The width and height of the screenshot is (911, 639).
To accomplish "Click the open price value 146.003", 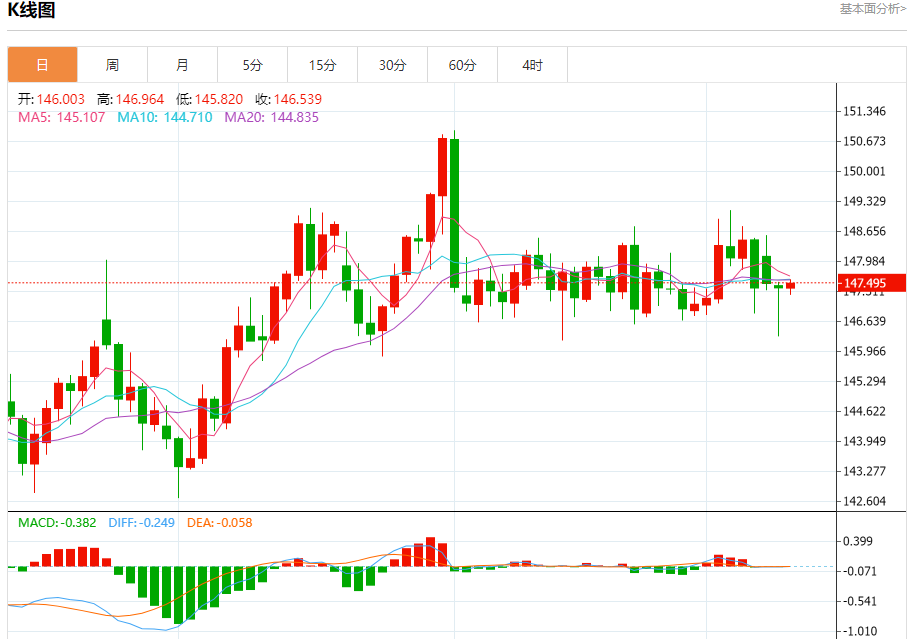I will click(x=60, y=99).
